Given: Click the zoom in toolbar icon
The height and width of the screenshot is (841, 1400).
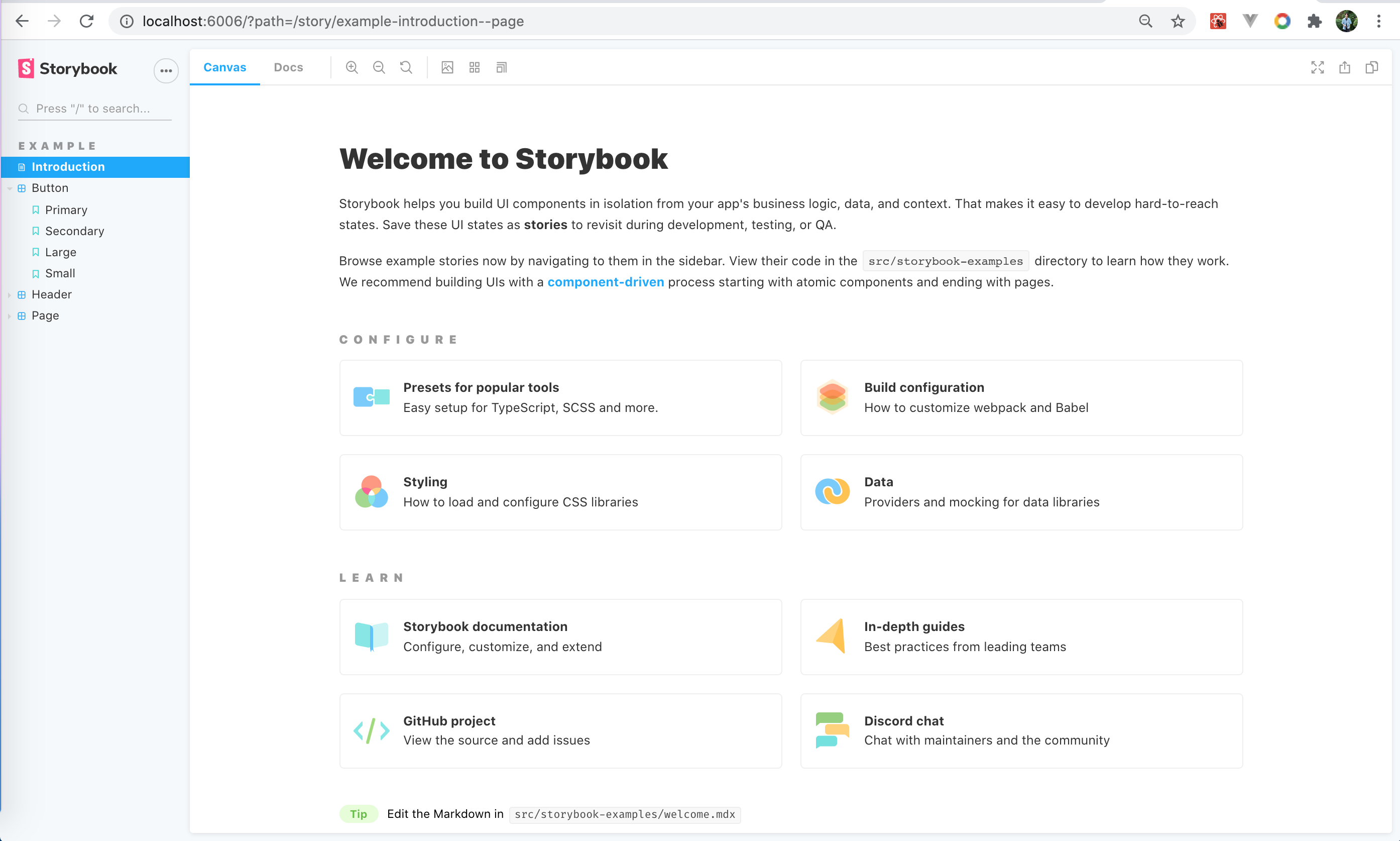Looking at the screenshot, I should 352,67.
